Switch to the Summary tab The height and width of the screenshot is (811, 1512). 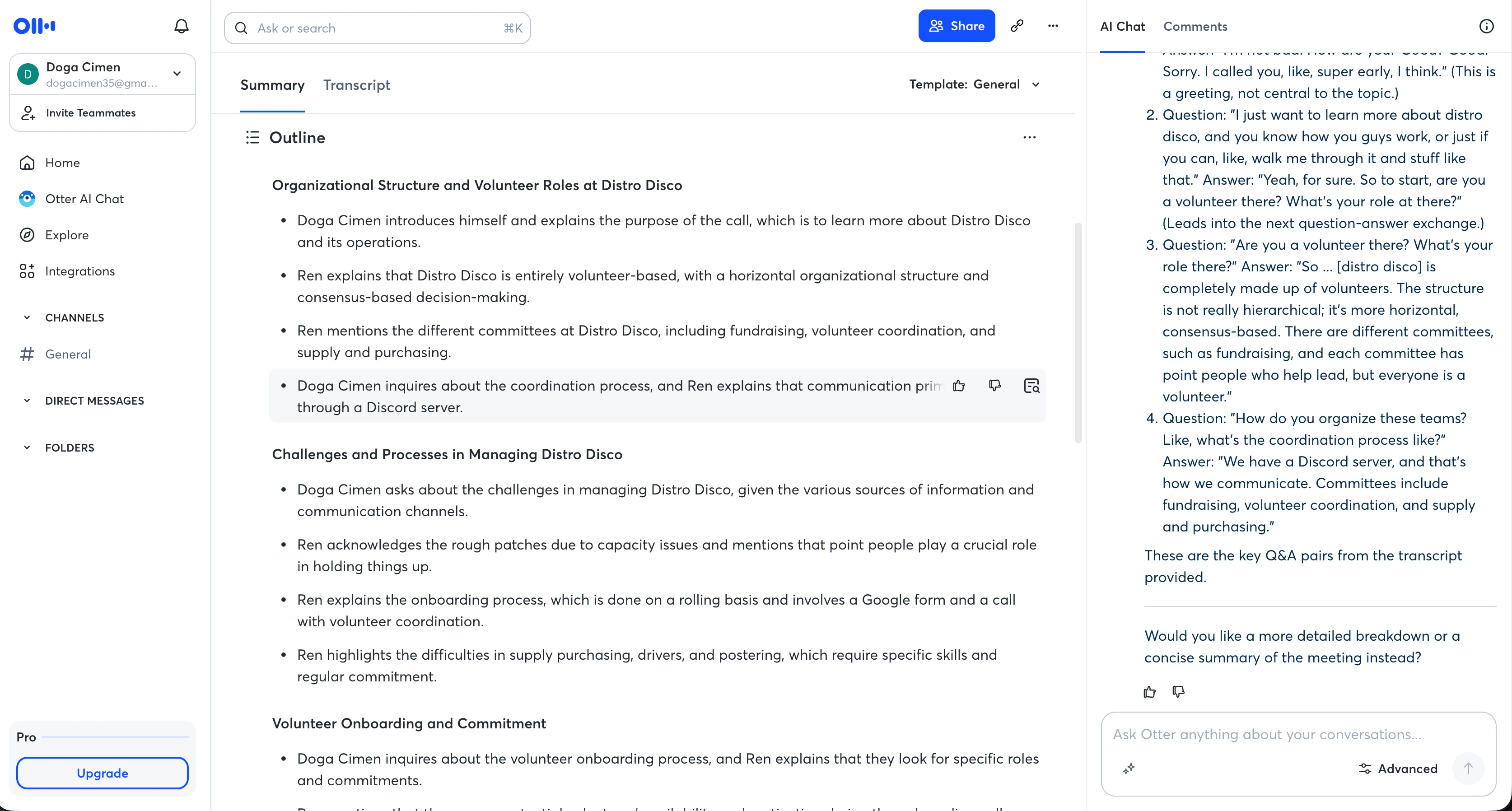coord(272,85)
